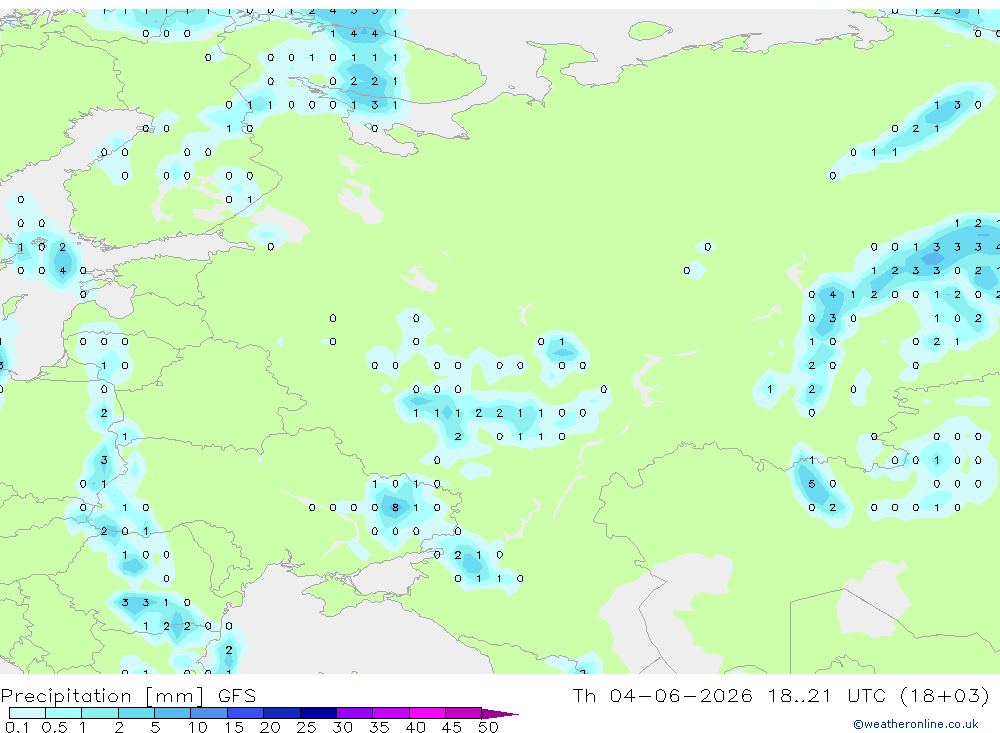
Task: Select the '18..21 UTC' time range text
Action: [x=827, y=695]
